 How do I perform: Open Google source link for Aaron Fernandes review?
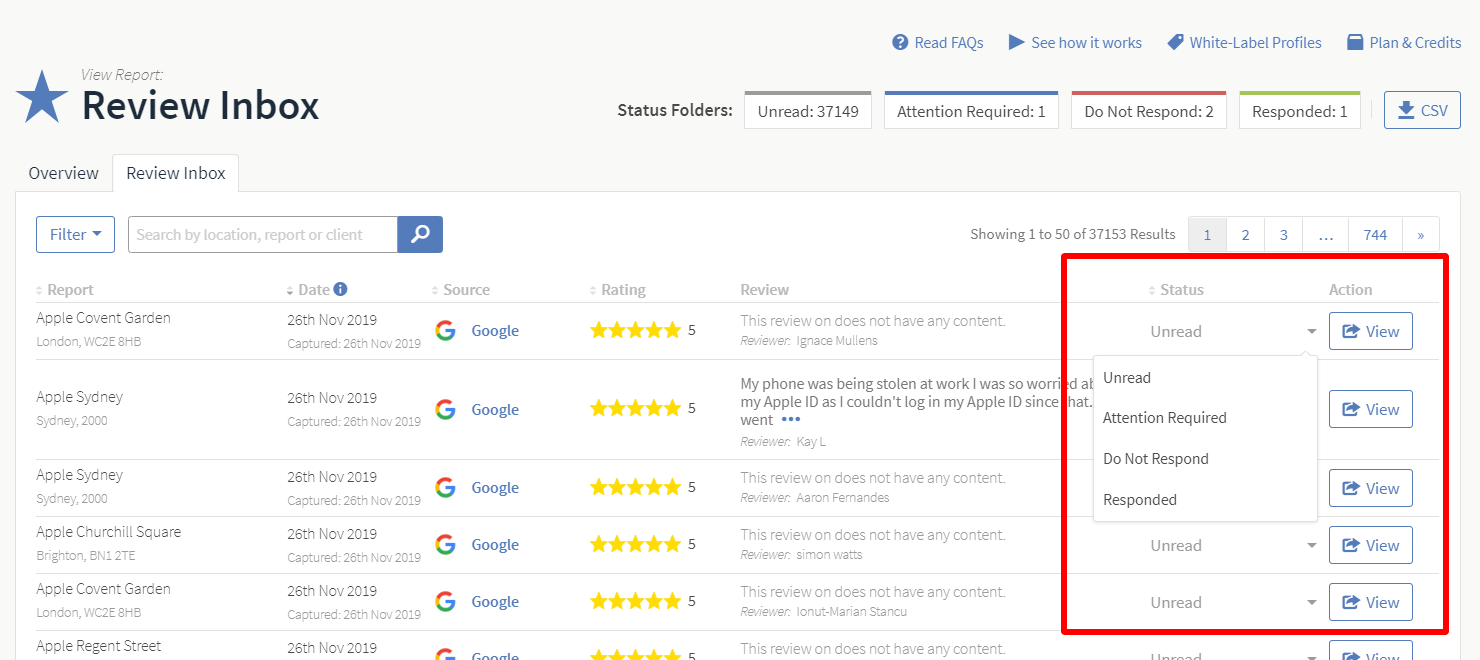coord(495,488)
